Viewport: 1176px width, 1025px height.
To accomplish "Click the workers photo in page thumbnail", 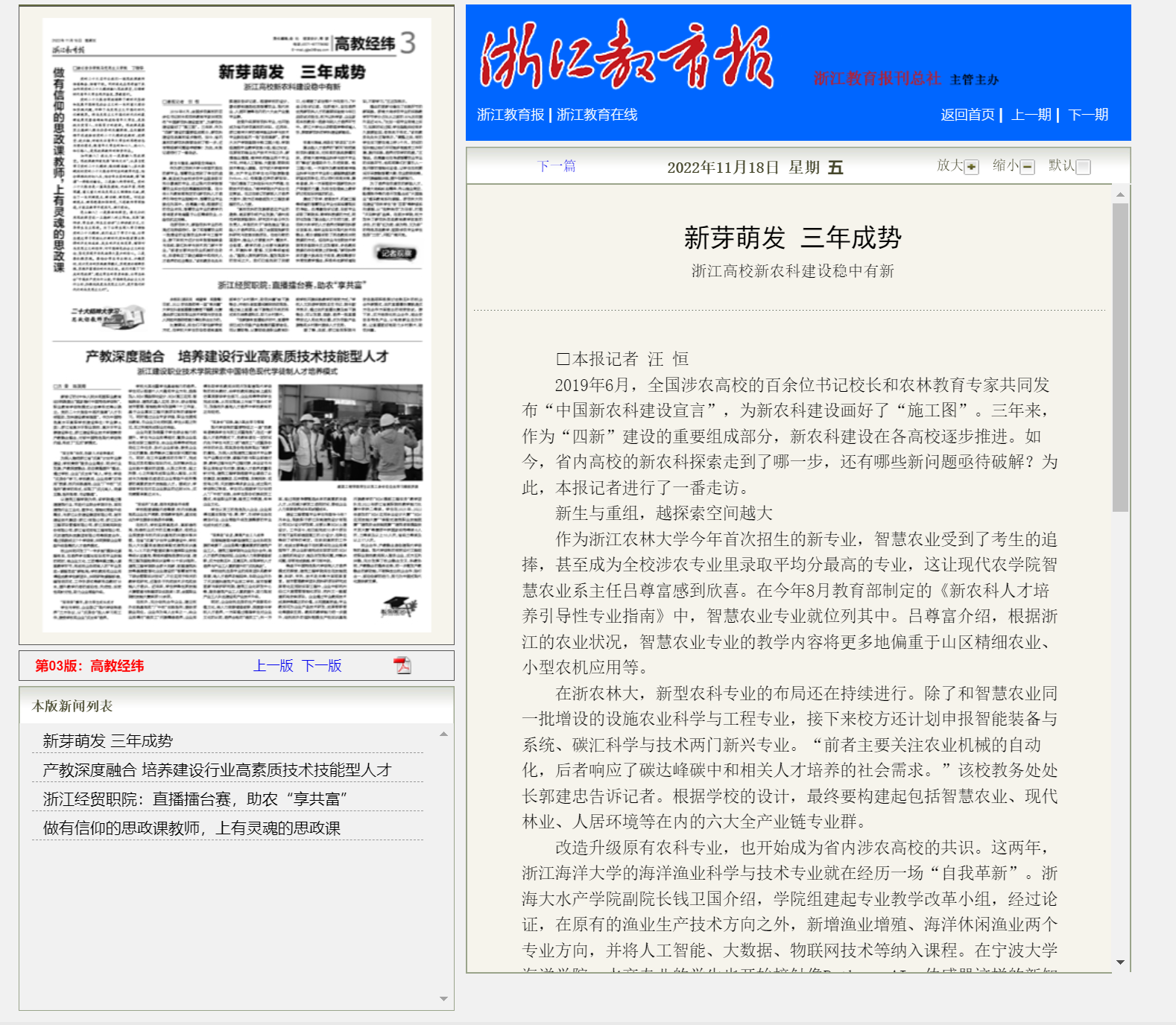I will tap(350, 433).
